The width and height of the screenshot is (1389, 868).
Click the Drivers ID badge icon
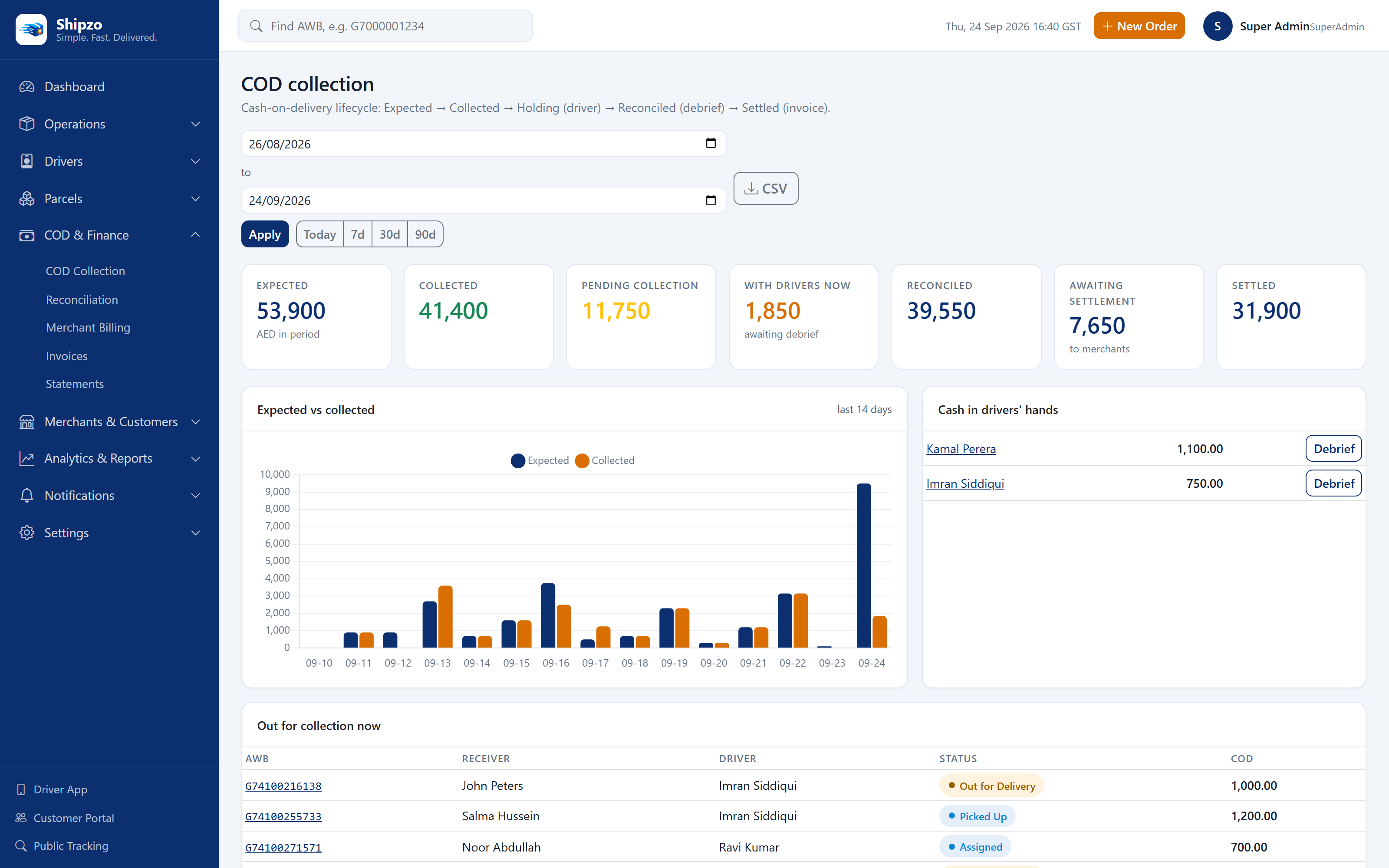pos(26,161)
